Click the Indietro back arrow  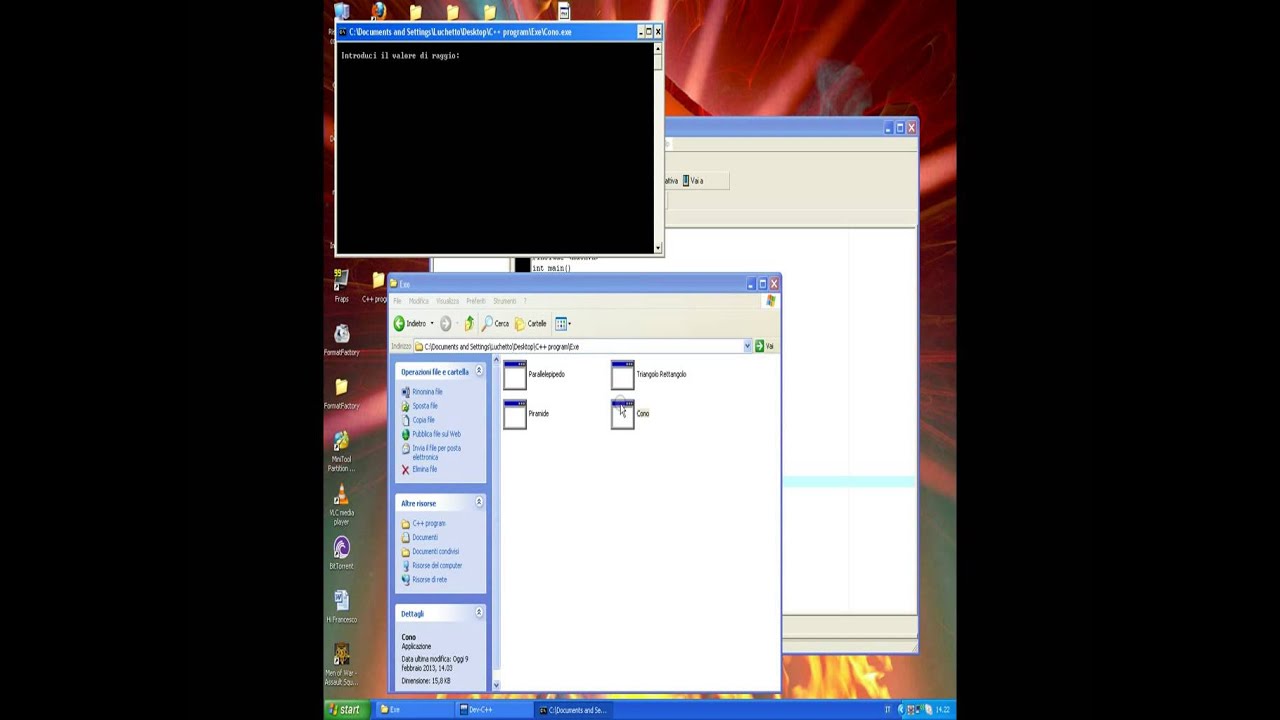tap(410, 323)
